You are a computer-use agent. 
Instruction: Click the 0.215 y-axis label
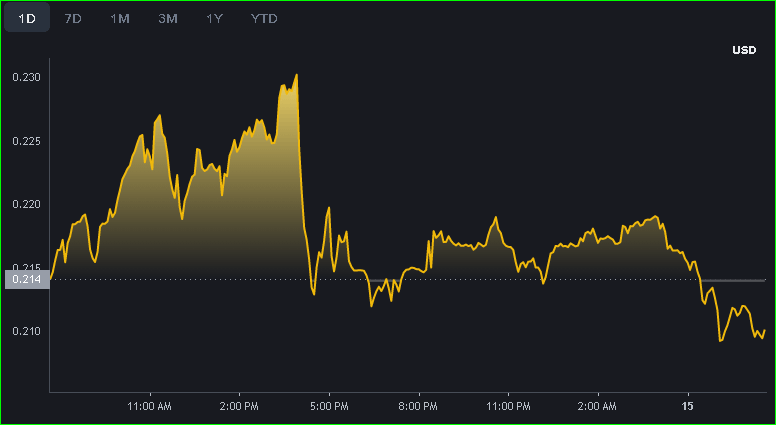click(29, 268)
